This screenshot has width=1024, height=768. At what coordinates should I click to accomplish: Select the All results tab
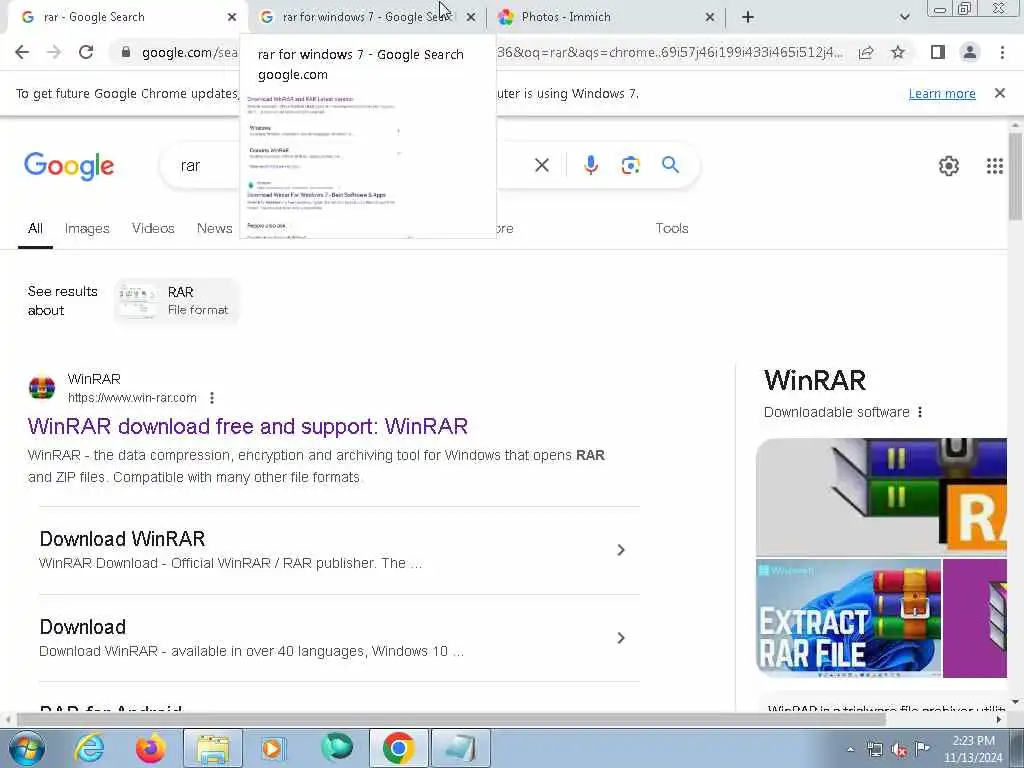coord(35,229)
